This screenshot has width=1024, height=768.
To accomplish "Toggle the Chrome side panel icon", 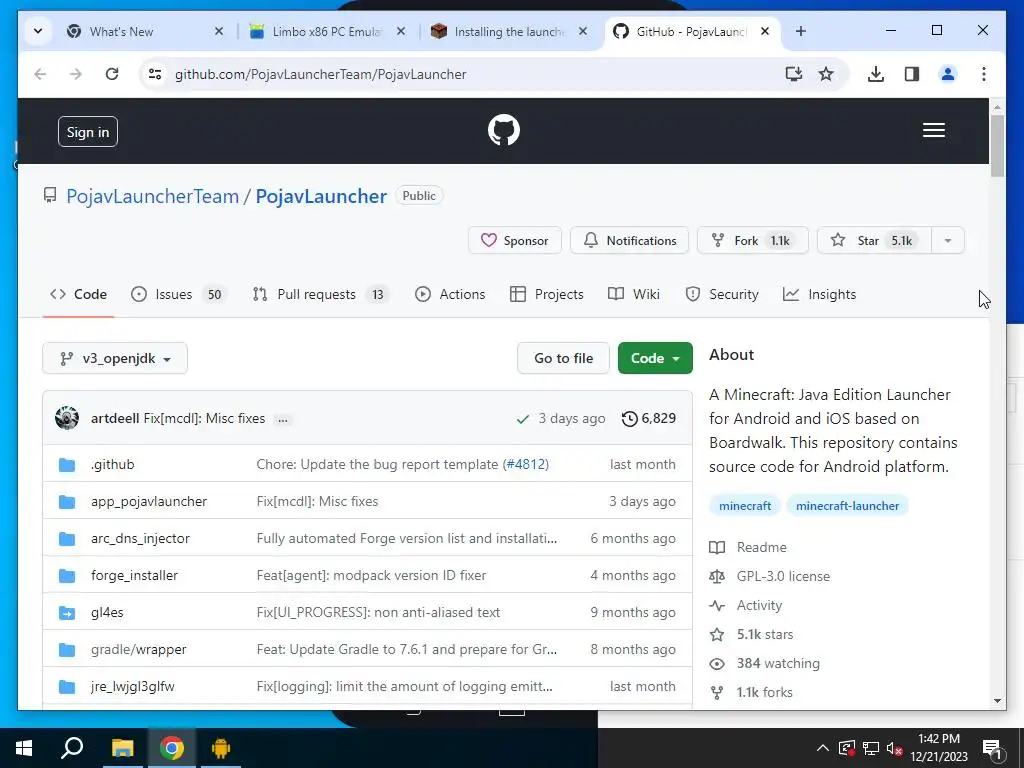I will pos(912,74).
